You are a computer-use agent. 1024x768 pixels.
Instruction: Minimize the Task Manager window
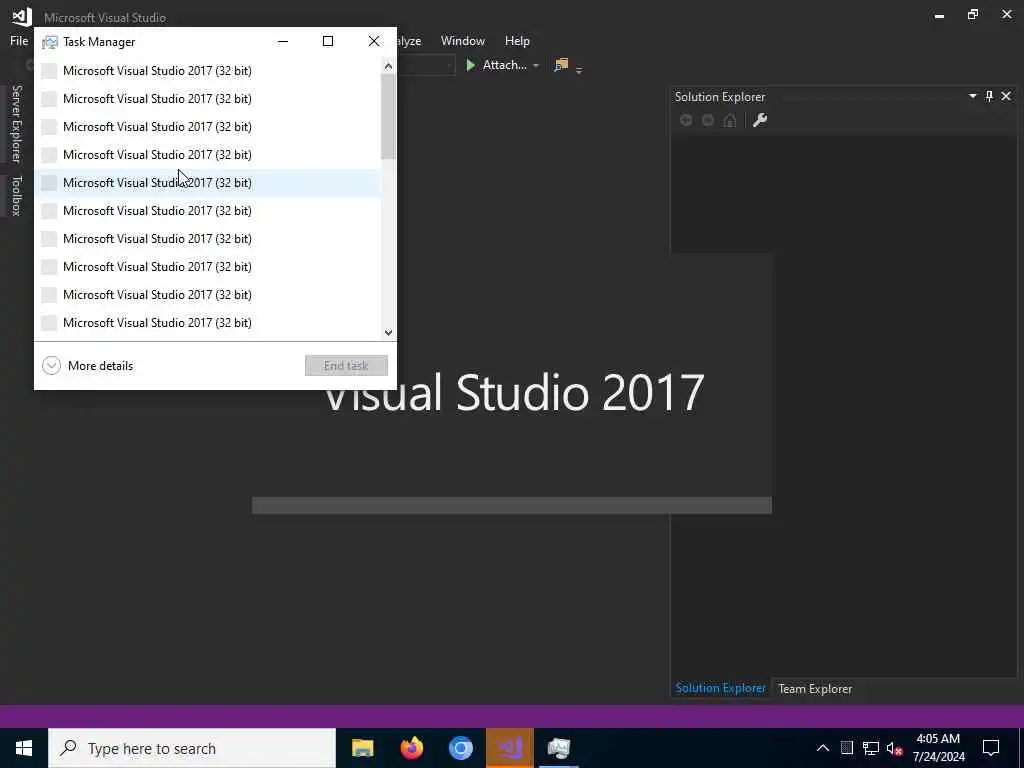pos(283,41)
